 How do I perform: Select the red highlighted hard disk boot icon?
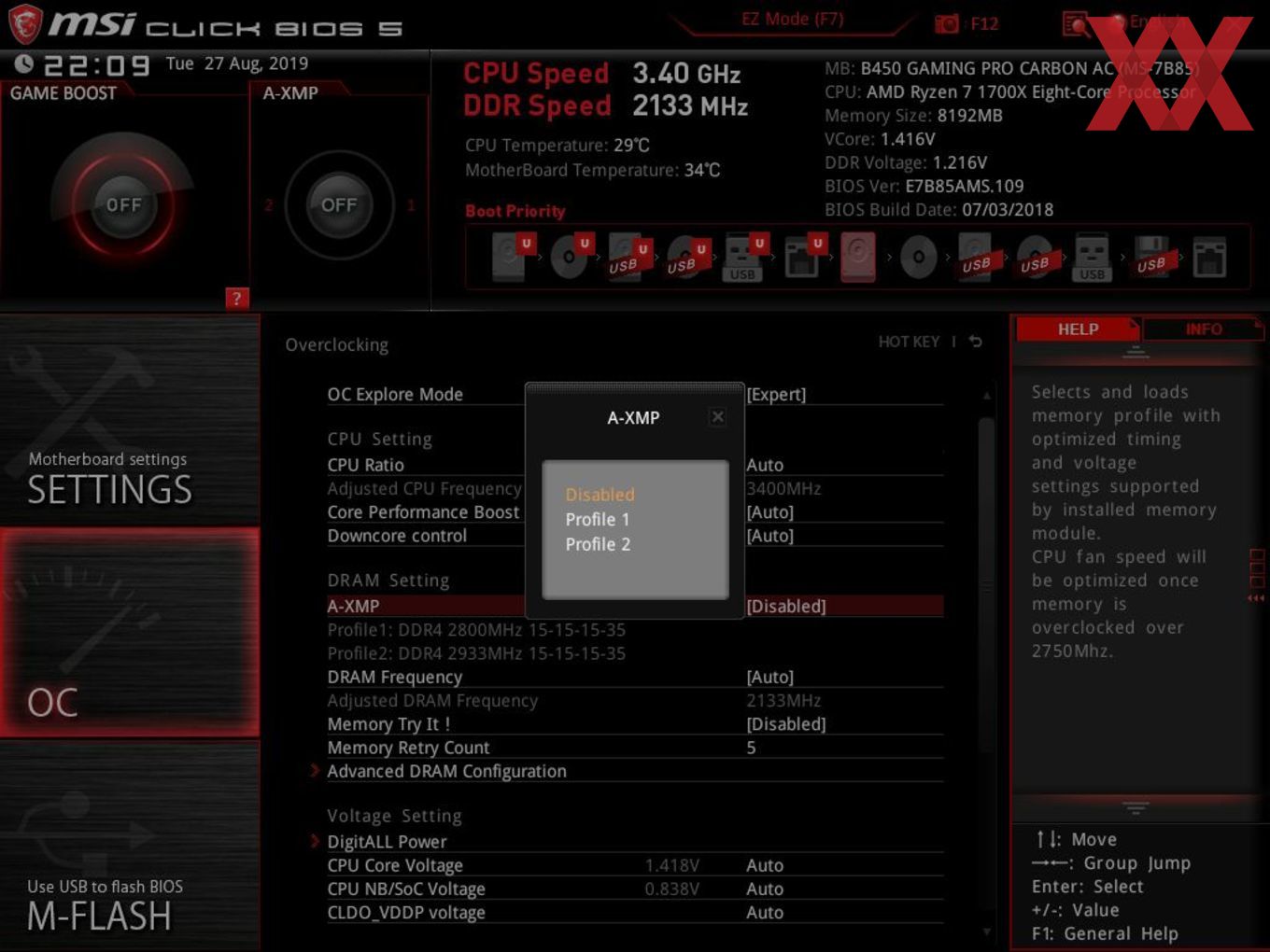[x=858, y=257]
